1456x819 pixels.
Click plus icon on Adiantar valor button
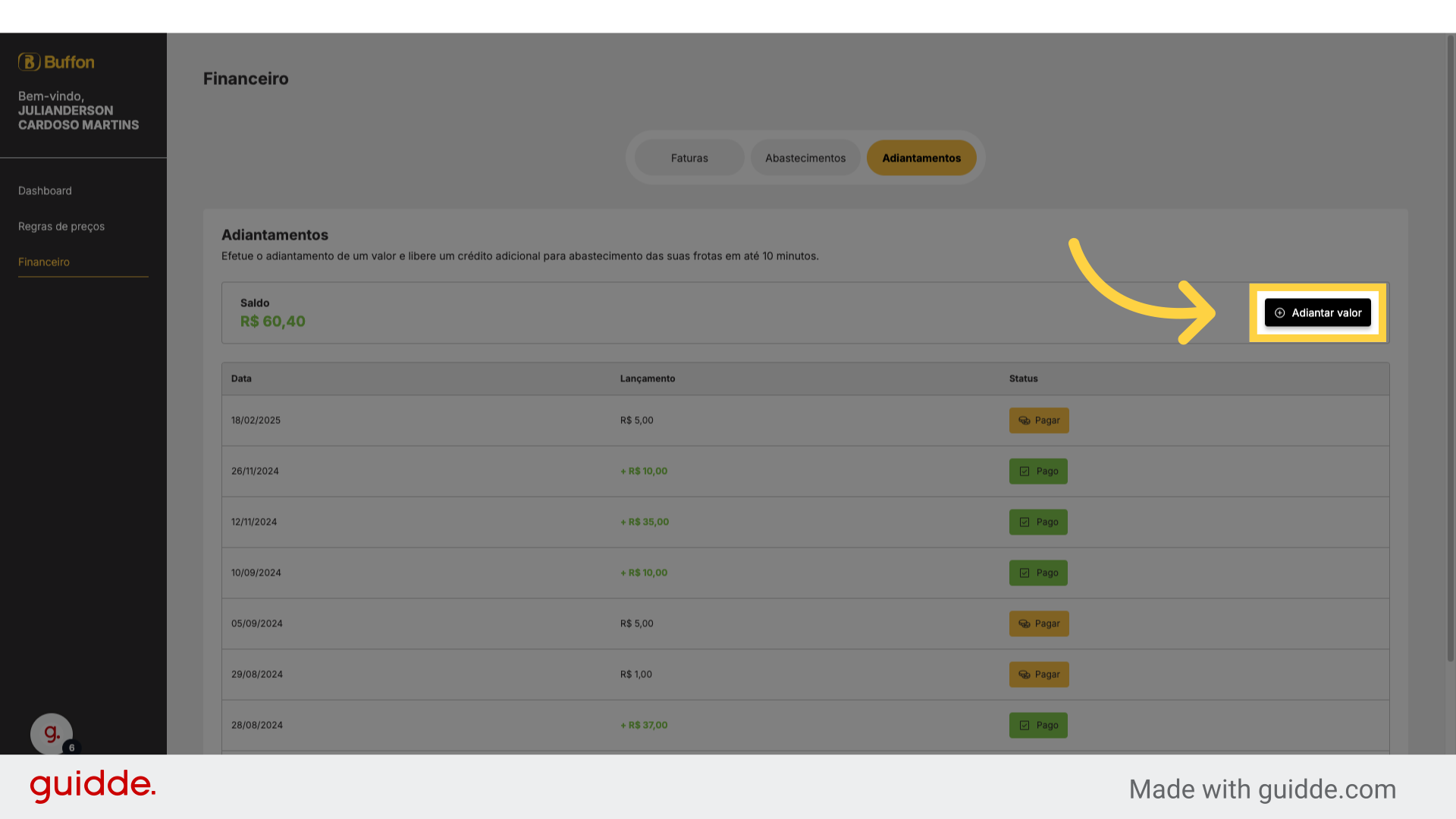pos(1279,312)
